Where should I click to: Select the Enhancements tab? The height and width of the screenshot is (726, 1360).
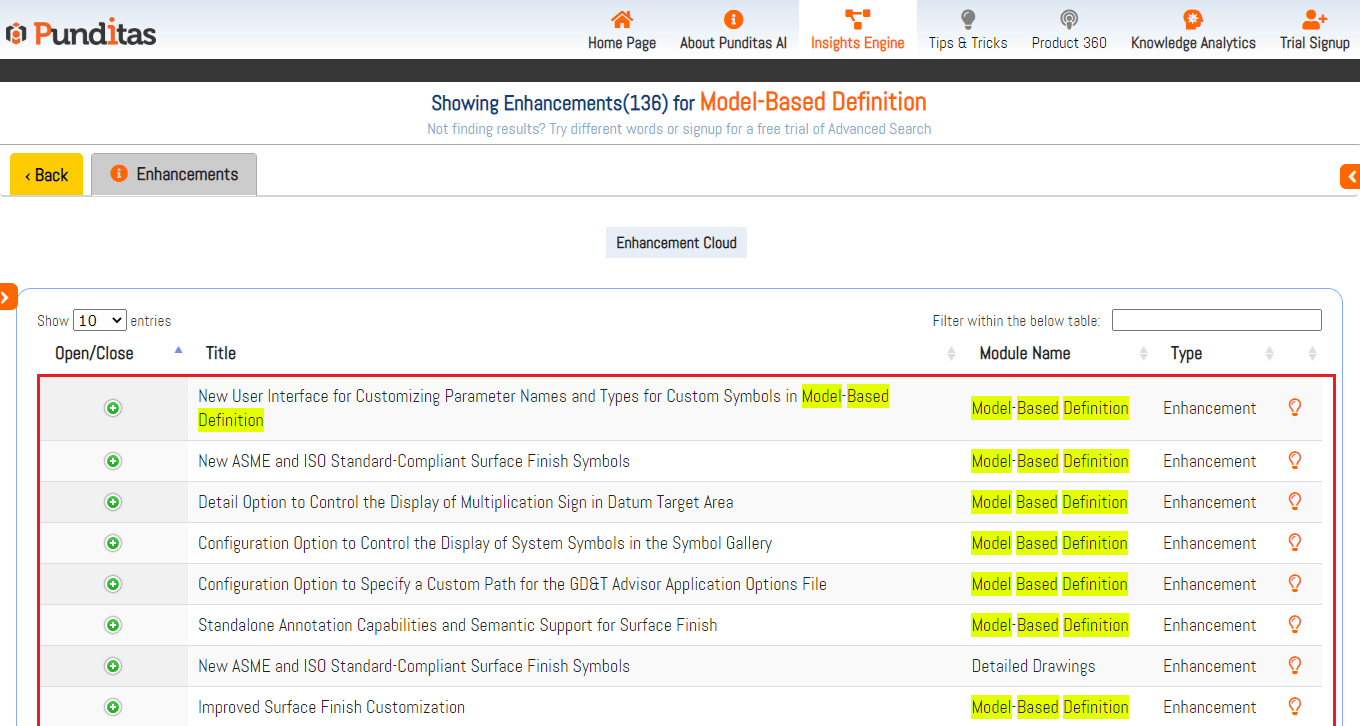pyautogui.click(x=174, y=174)
